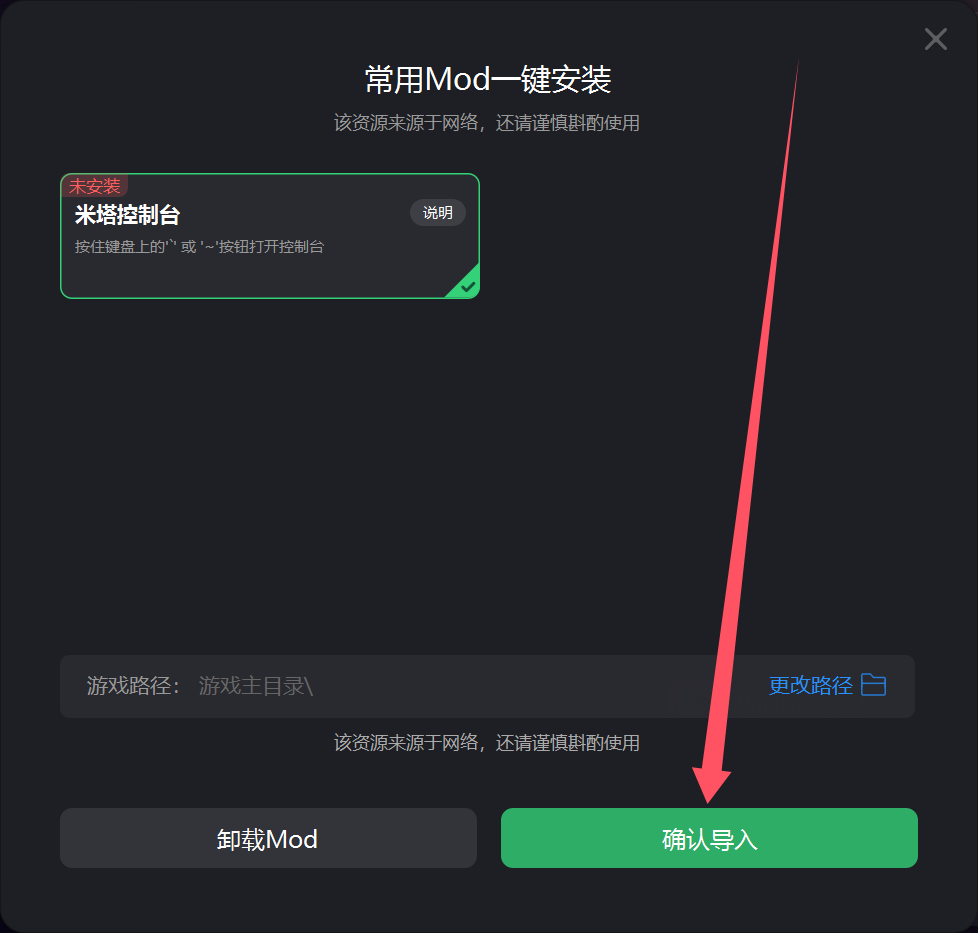This screenshot has height=933, width=978.
Task: Focus the 游戏路径 path field
Action: click(487, 686)
